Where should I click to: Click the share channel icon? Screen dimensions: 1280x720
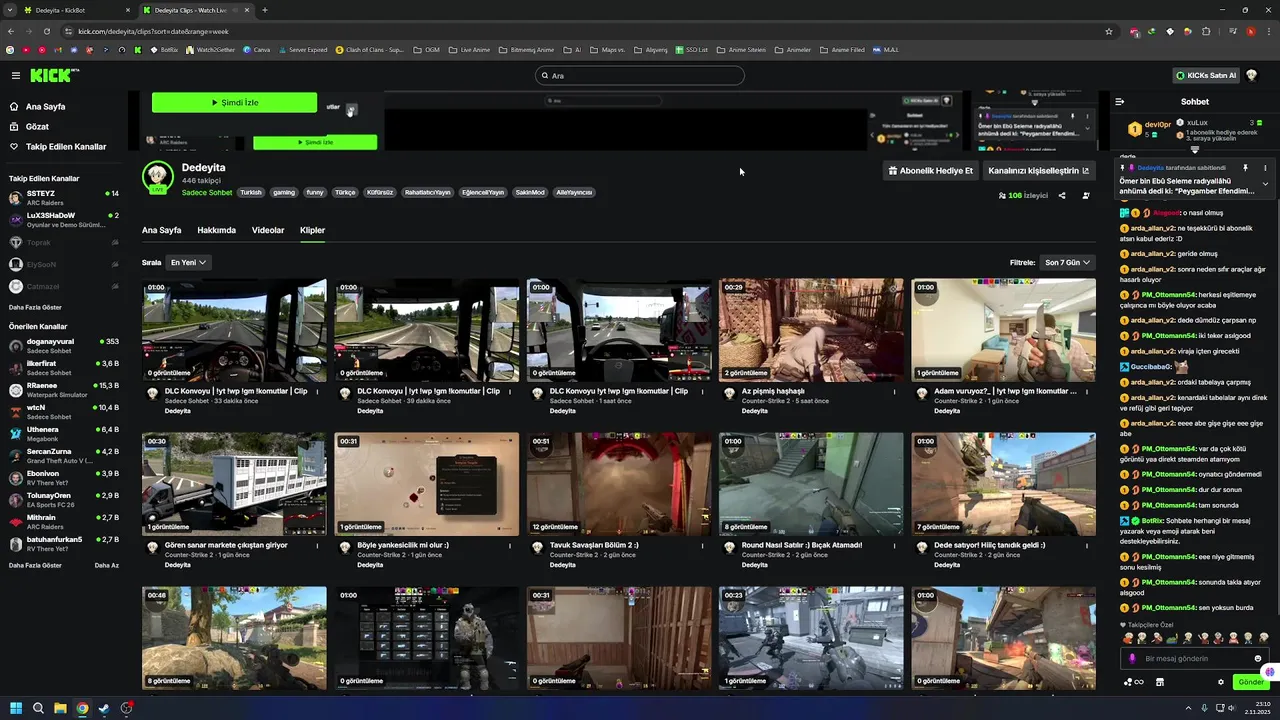[1062, 196]
